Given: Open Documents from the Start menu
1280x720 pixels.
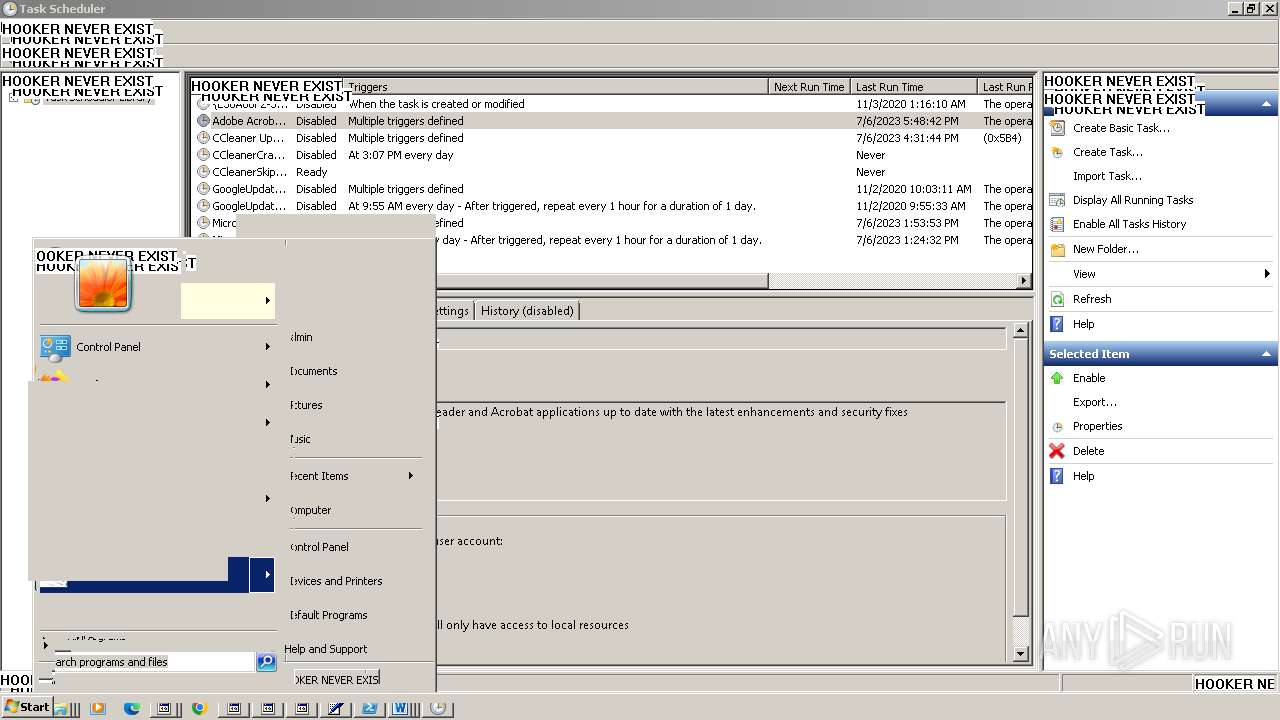Looking at the screenshot, I should point(314,371).
